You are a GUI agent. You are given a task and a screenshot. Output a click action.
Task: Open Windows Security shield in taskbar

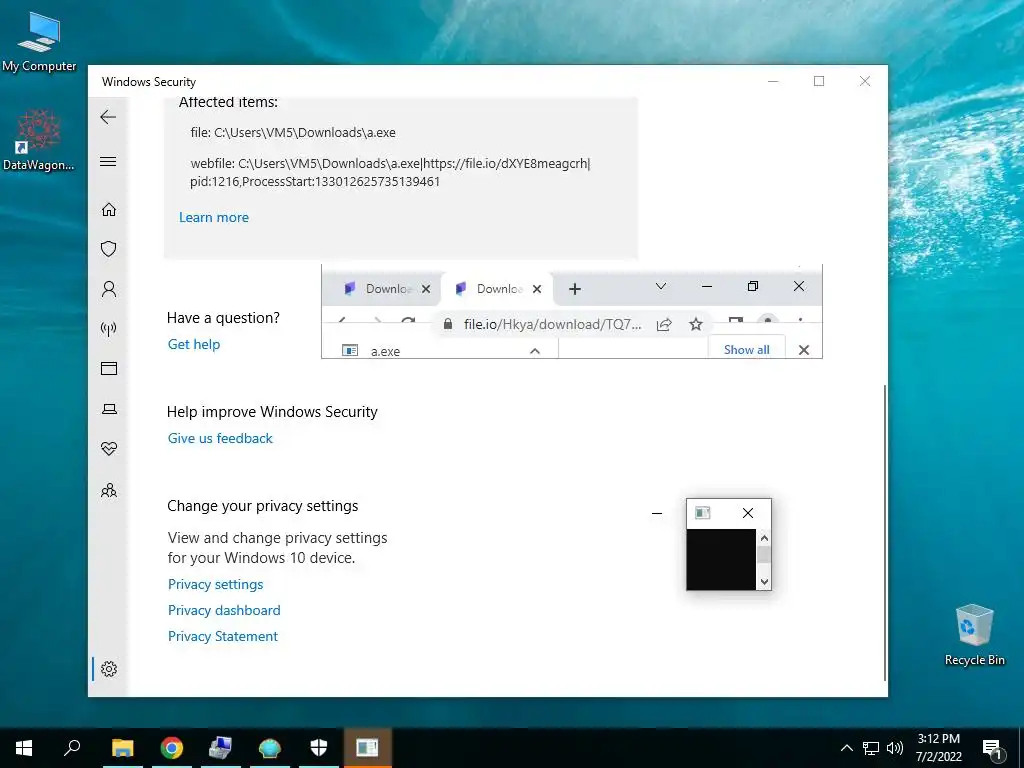[x=318, y=748]
